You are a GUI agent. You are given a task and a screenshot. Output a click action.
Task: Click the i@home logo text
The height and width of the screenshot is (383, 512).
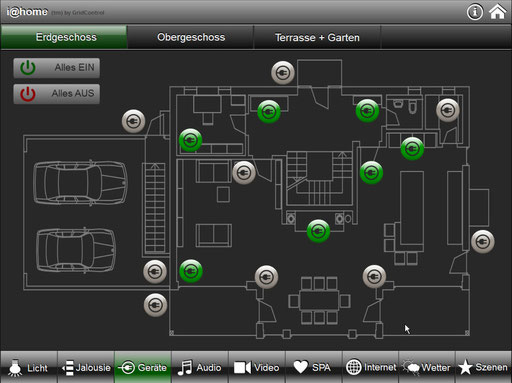click(27, 12)
